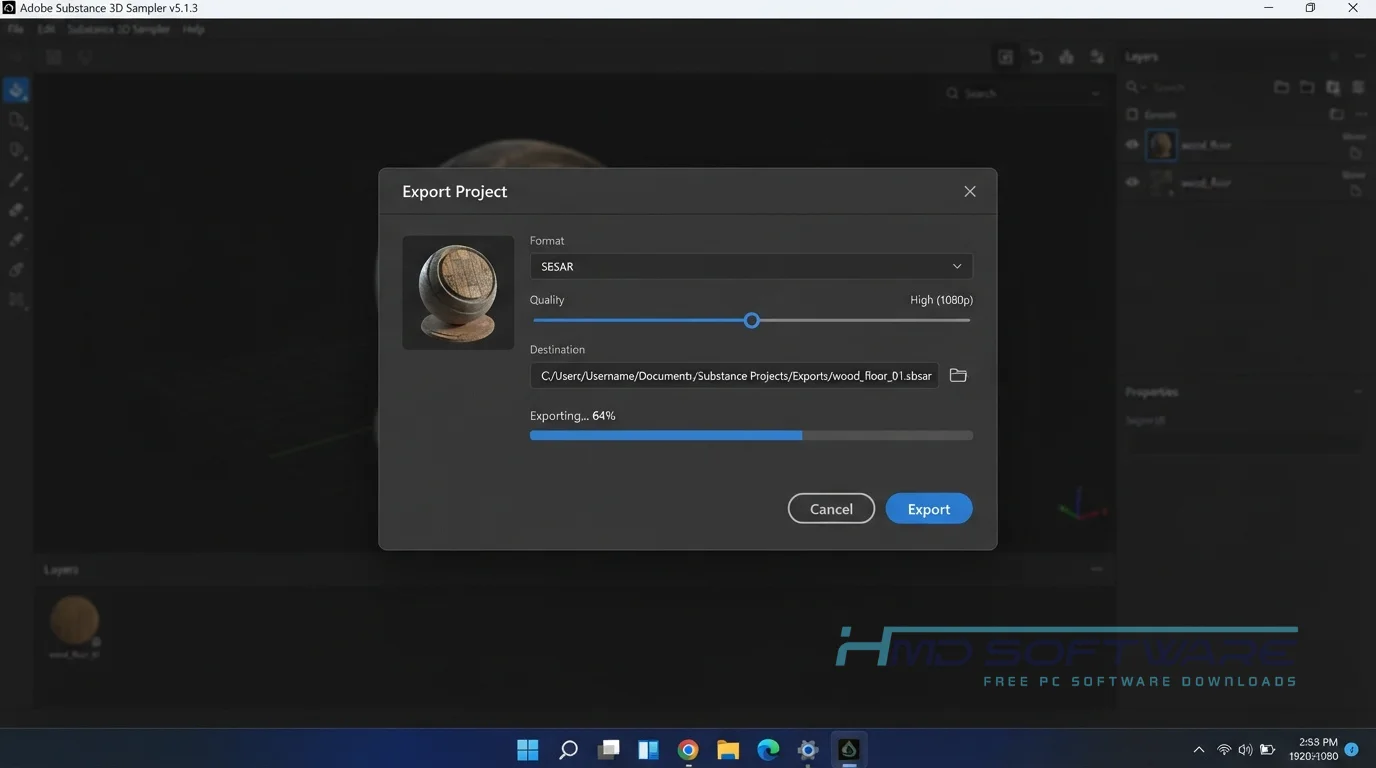Image resolution: width=1376 pixels, height=768 pixels.
Task: Expand the dropdown arrow beside viewport search
Action: [1096, 93]
